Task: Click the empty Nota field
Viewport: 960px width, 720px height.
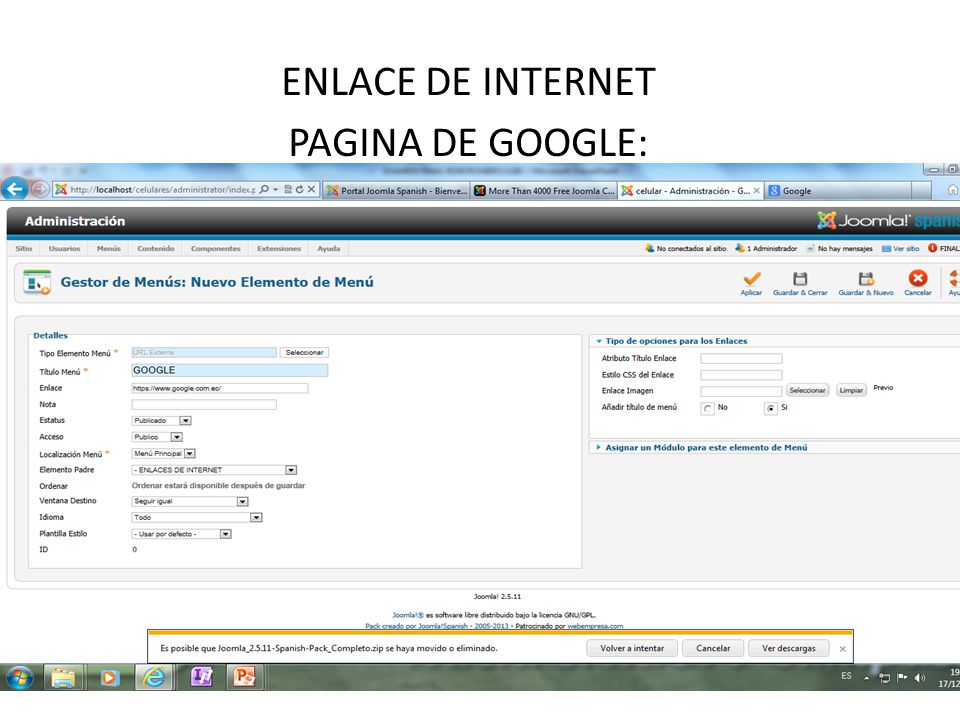Action: [204, 405]
